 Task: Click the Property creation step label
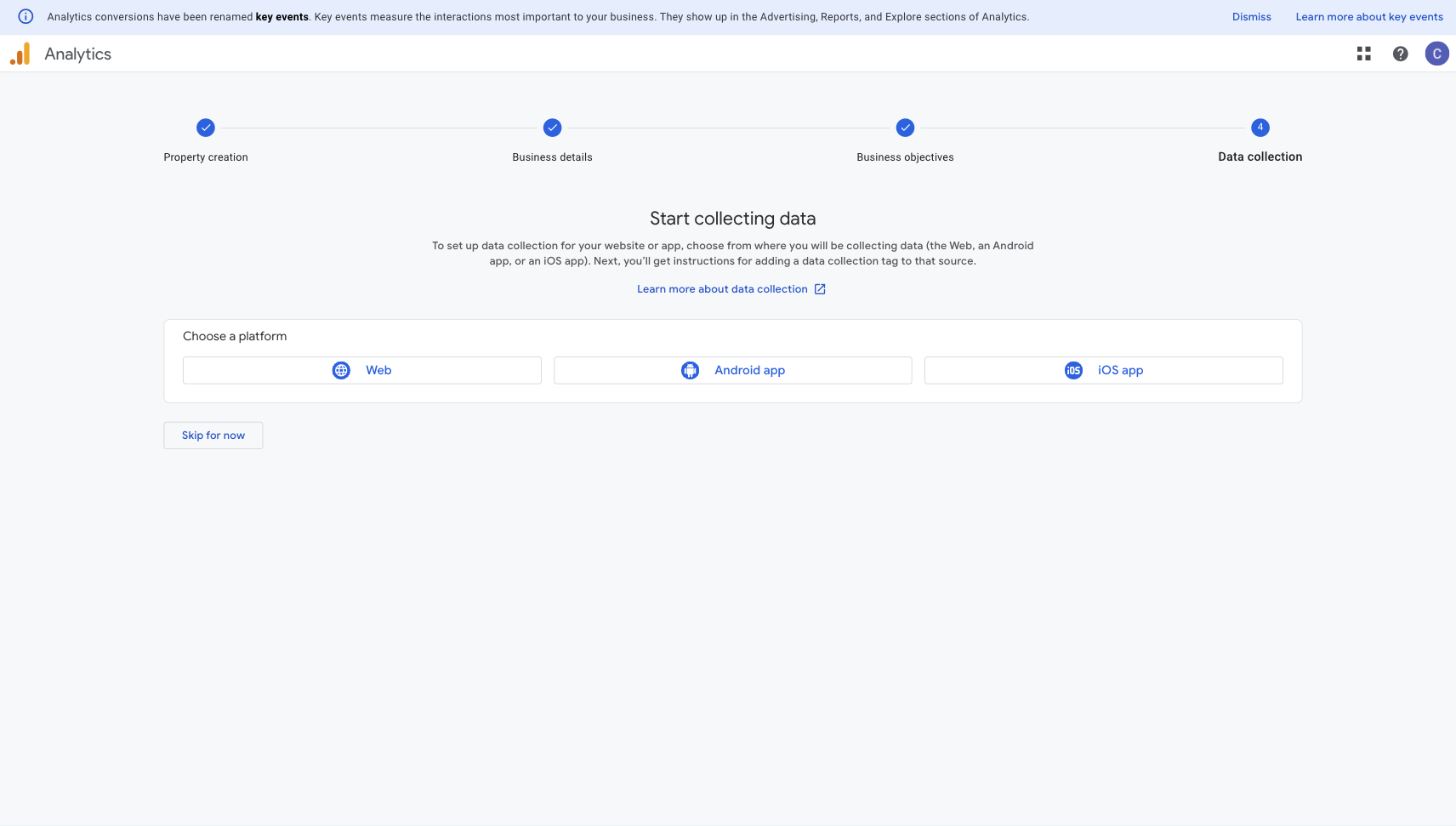(x=206, y=157)
